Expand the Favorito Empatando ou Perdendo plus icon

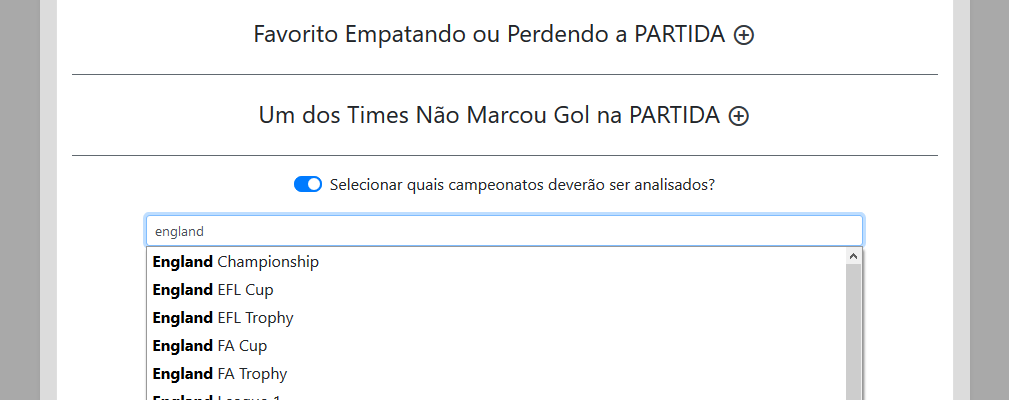click(x=744, y=35)
